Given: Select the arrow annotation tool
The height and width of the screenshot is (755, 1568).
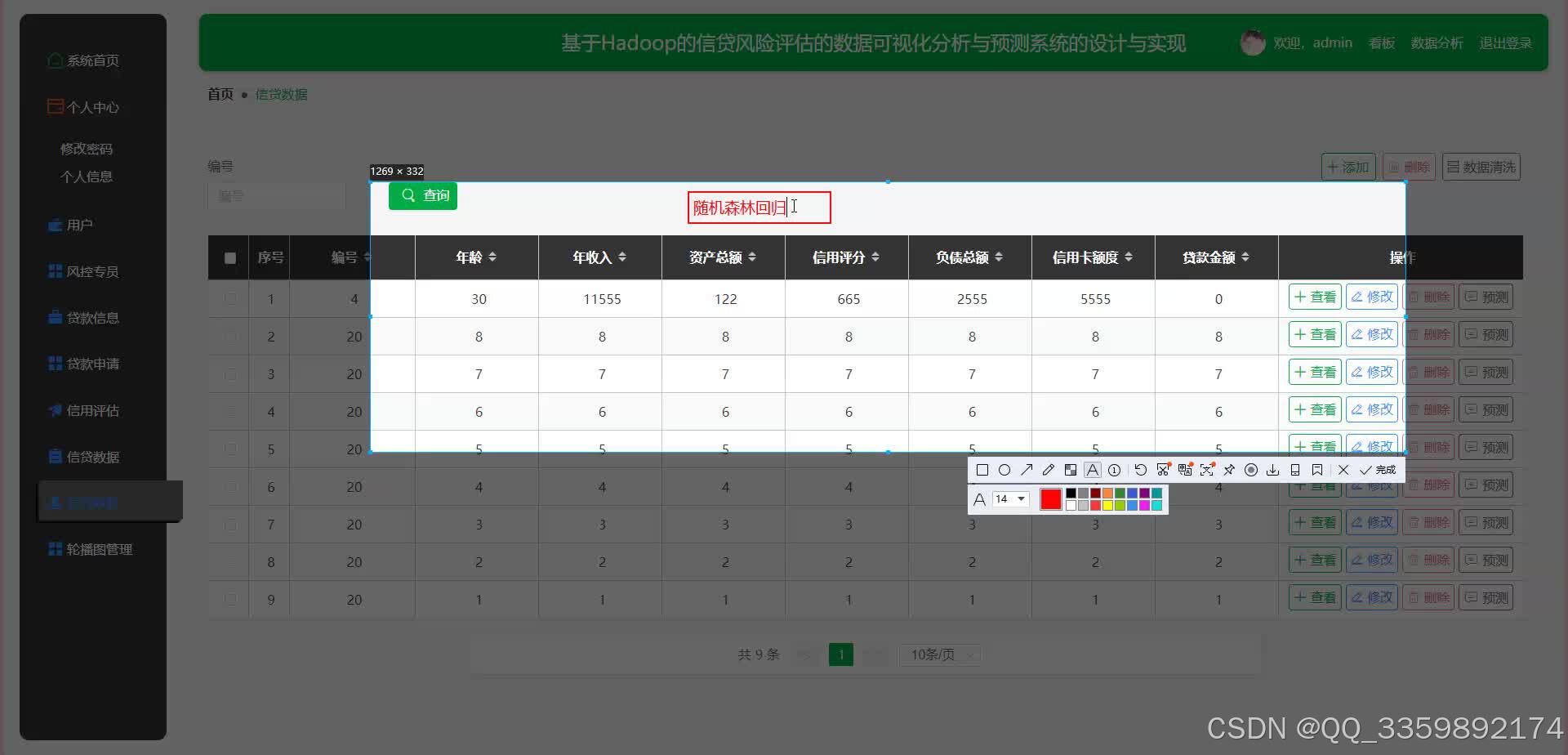Looking at the screenshot, I should [1027, 470].
